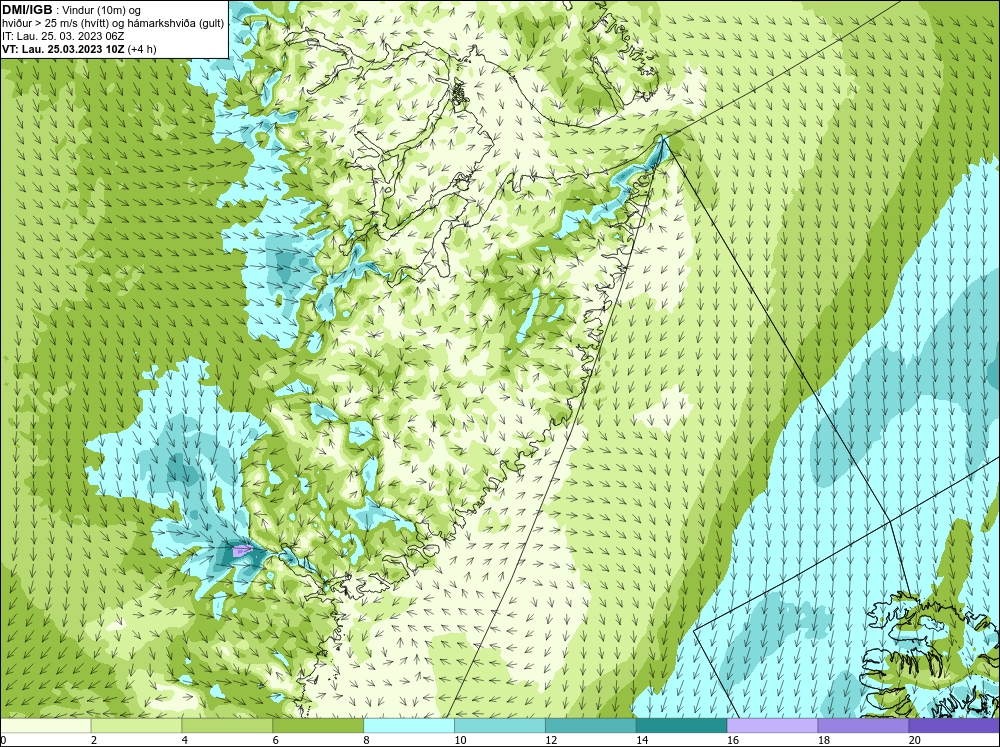Click the legend scale label "2"

tap(94, 740)
